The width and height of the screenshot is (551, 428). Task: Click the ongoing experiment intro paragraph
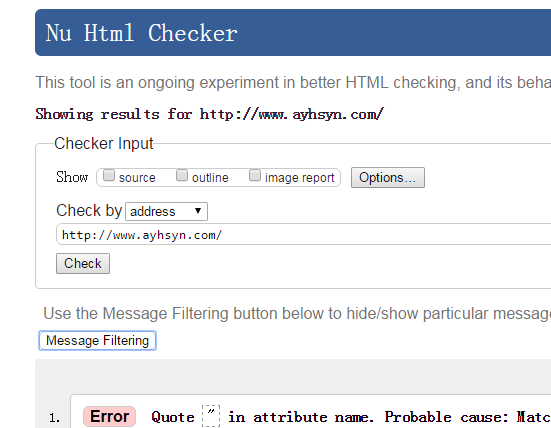[293, 83]
